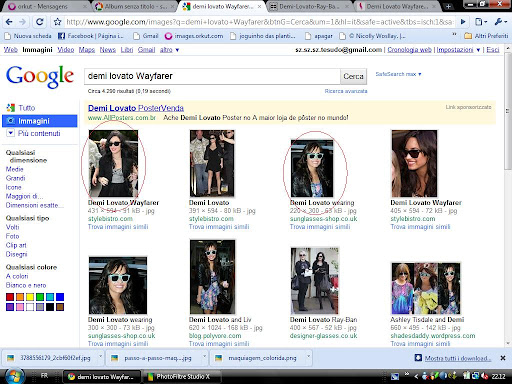The width and height of the screenshot is (512, 384).
Task: Open Cronologia web link
Action: (x=409, y=50)
